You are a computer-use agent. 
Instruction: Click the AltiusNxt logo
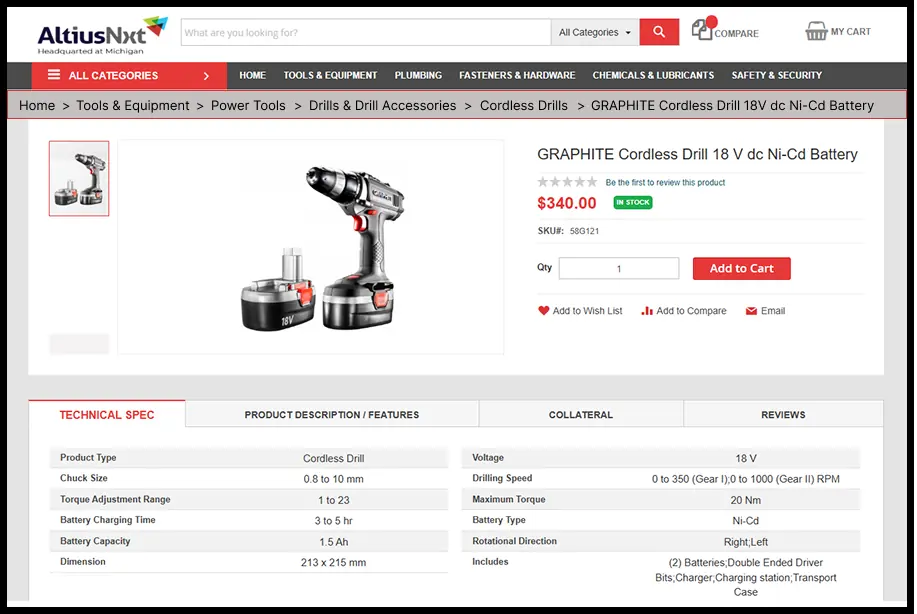coord(97,33)
